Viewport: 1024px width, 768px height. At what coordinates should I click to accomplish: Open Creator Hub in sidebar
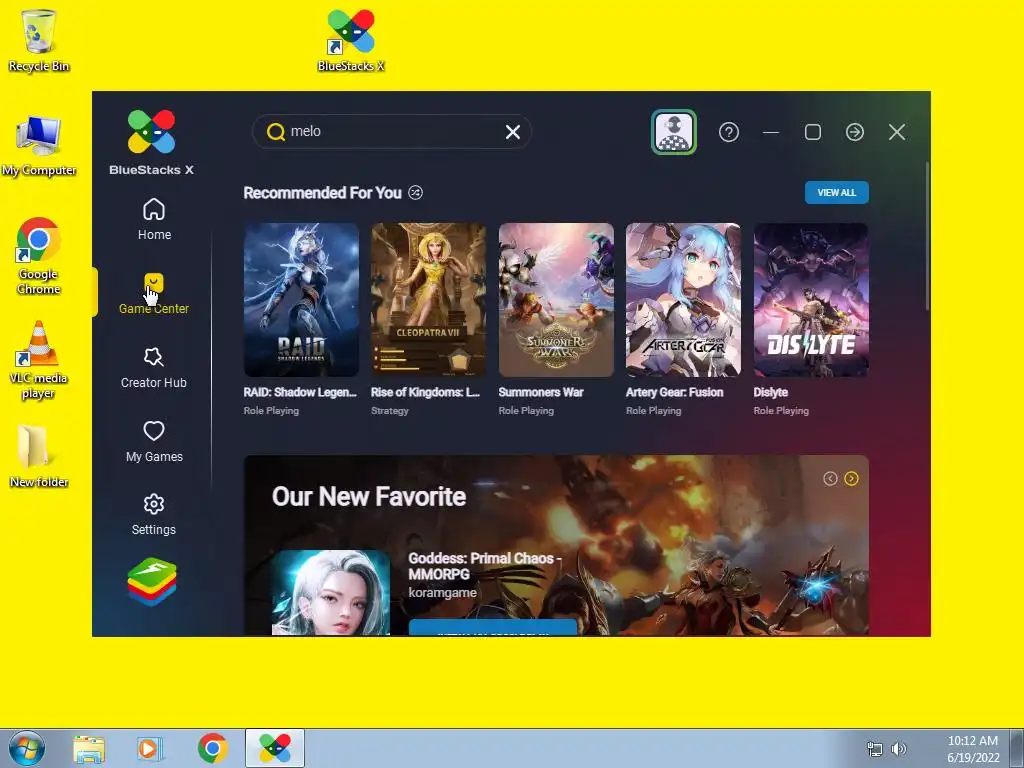pos(153,368)
